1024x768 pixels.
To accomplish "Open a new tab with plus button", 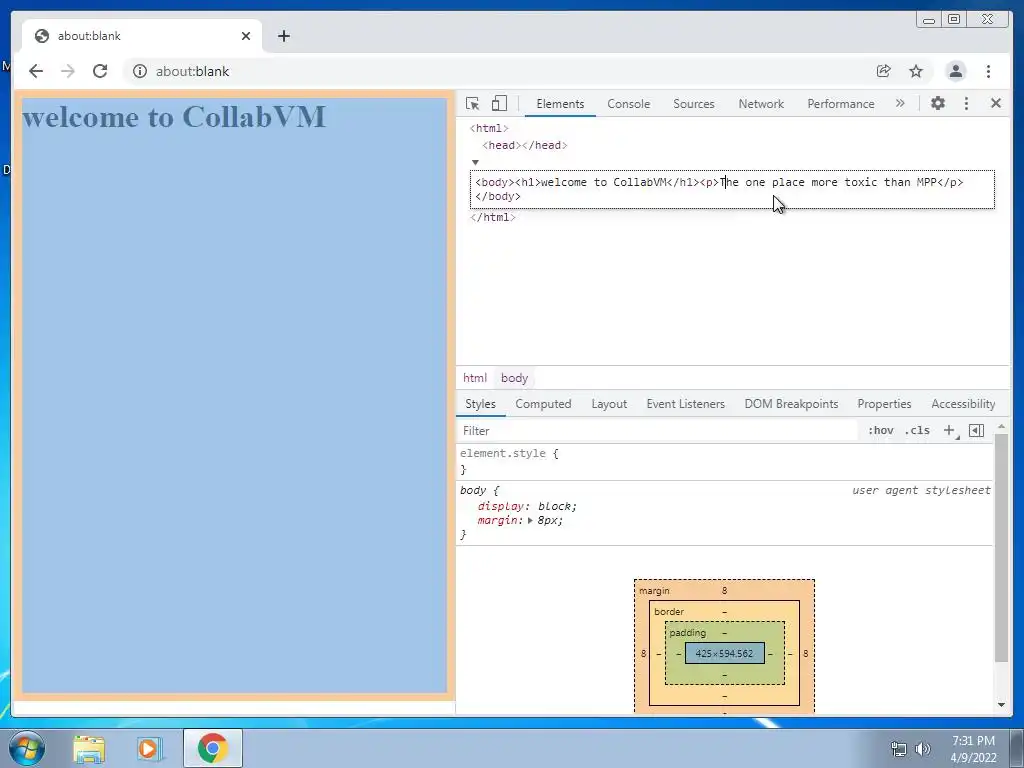I will coord(283,36).
